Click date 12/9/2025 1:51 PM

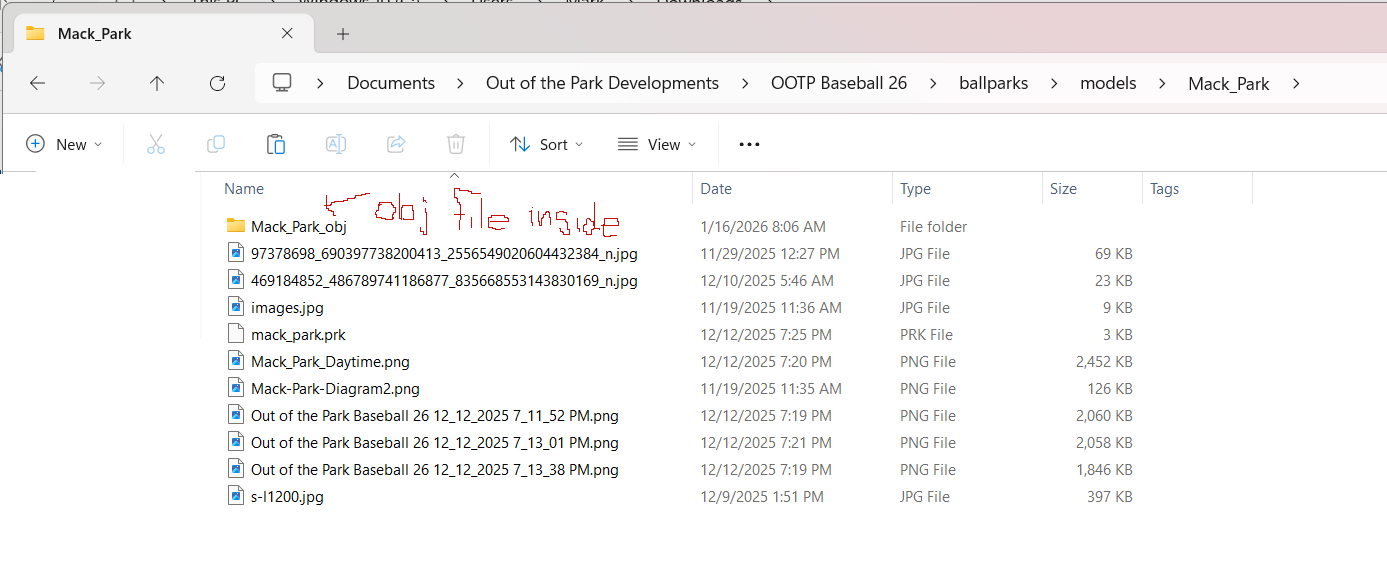[x=762, y=496]
